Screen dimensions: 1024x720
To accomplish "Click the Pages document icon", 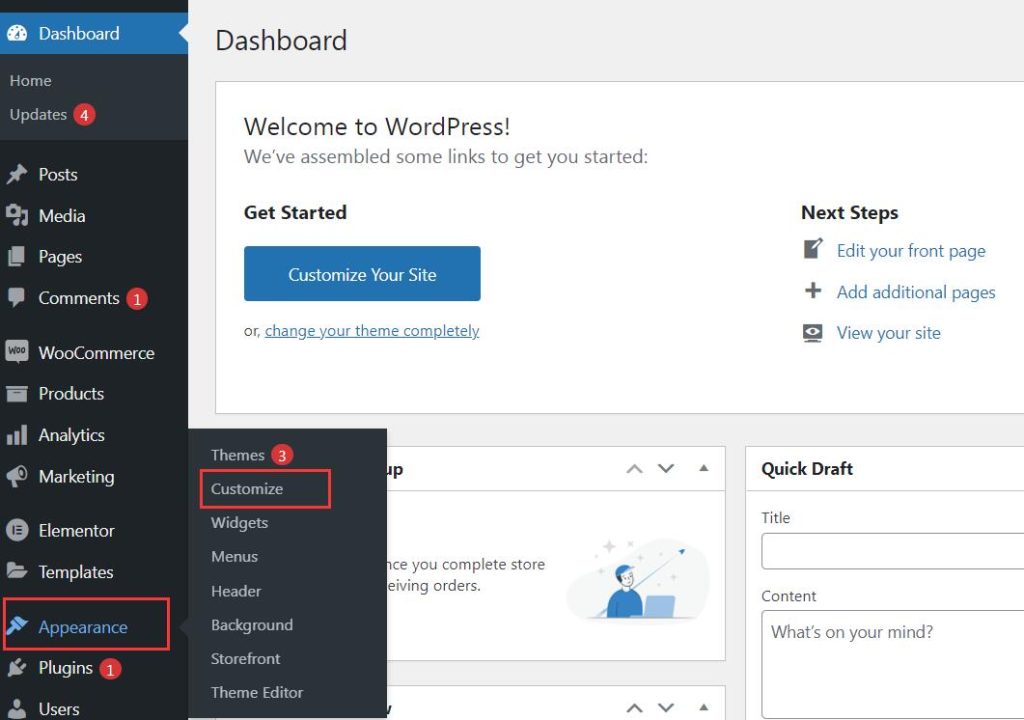I will point(17,257).
